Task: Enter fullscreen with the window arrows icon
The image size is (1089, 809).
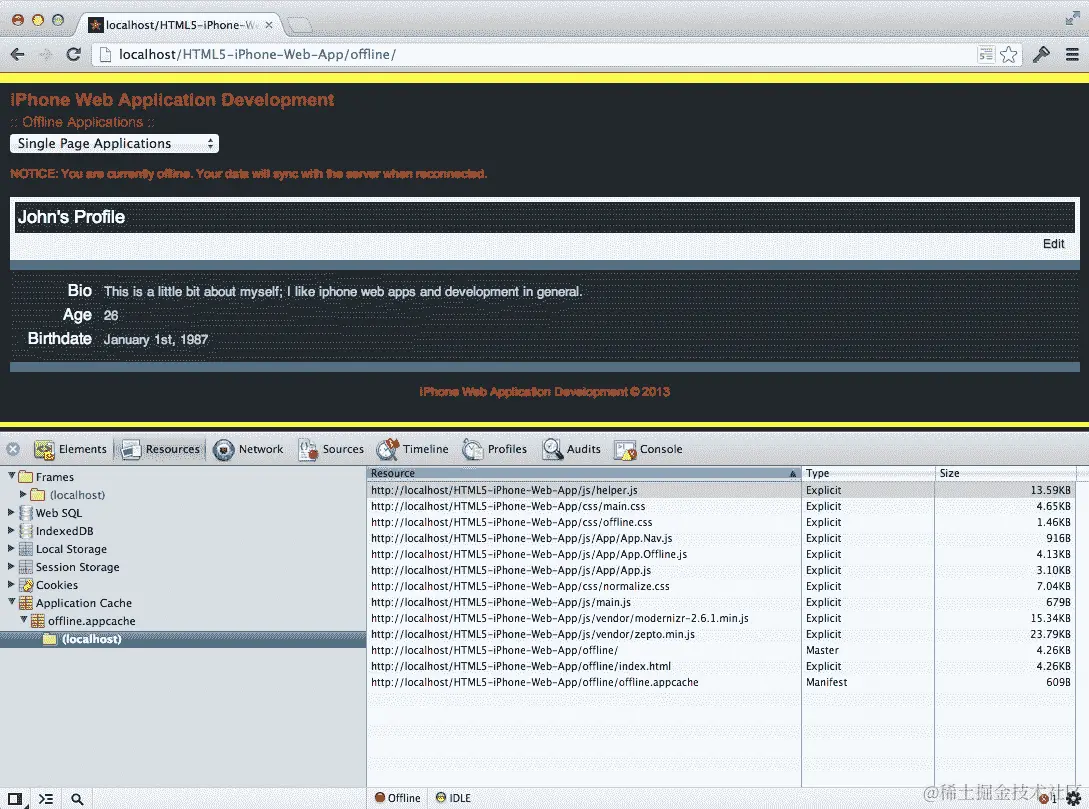Action: 1072,19
